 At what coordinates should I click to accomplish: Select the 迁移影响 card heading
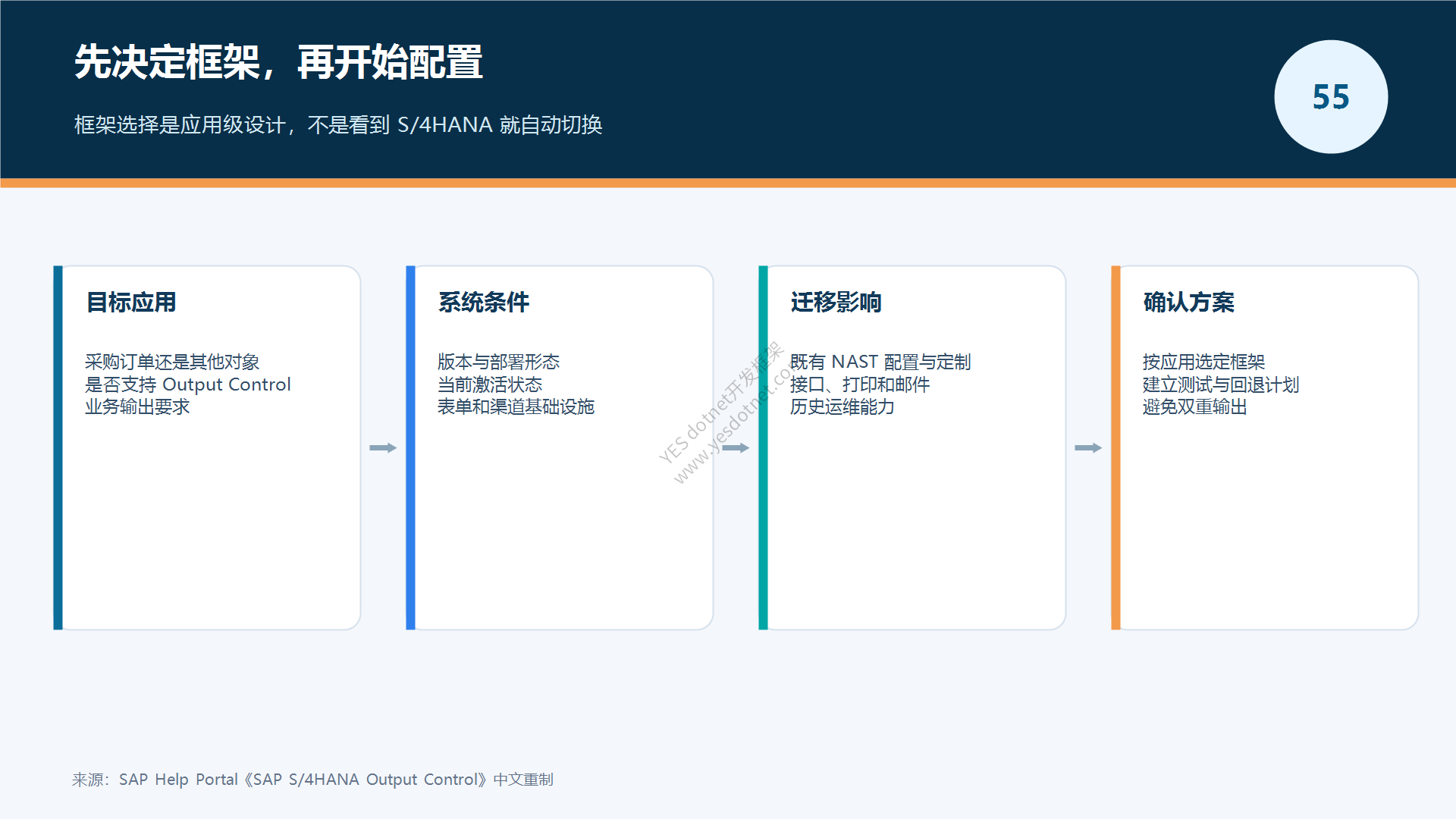coord(836,302)
